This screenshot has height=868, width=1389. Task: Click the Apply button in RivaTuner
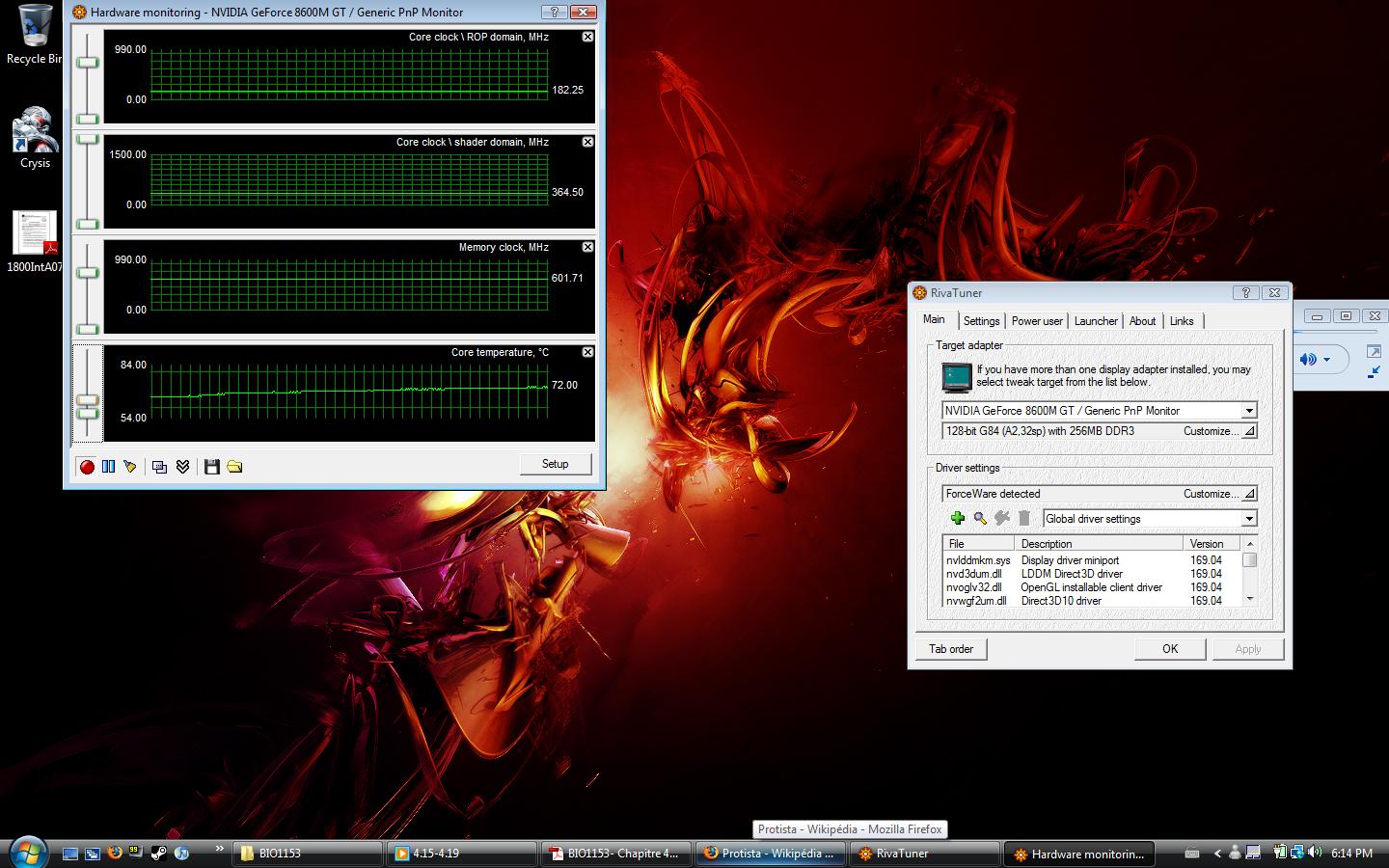click(x=1248, y=649)
